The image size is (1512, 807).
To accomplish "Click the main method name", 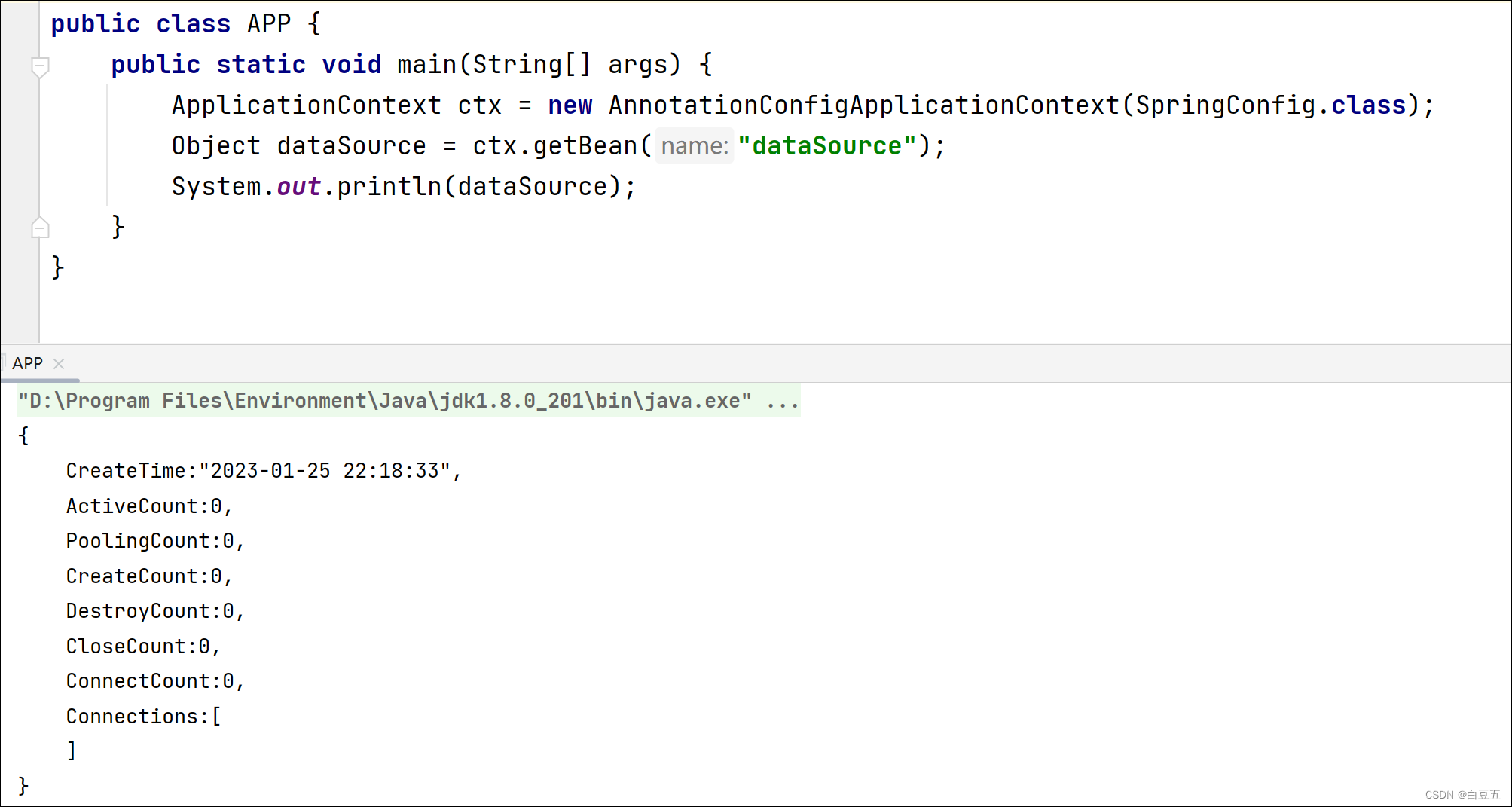I will point(426,65).
